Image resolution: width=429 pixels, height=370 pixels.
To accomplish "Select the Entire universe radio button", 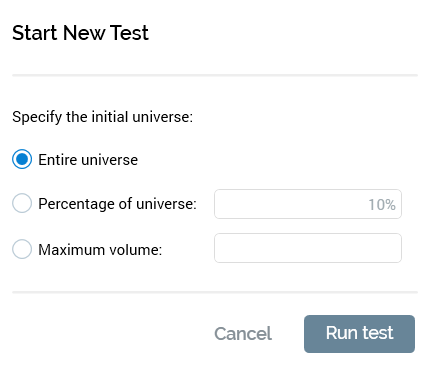I will 22,159.
